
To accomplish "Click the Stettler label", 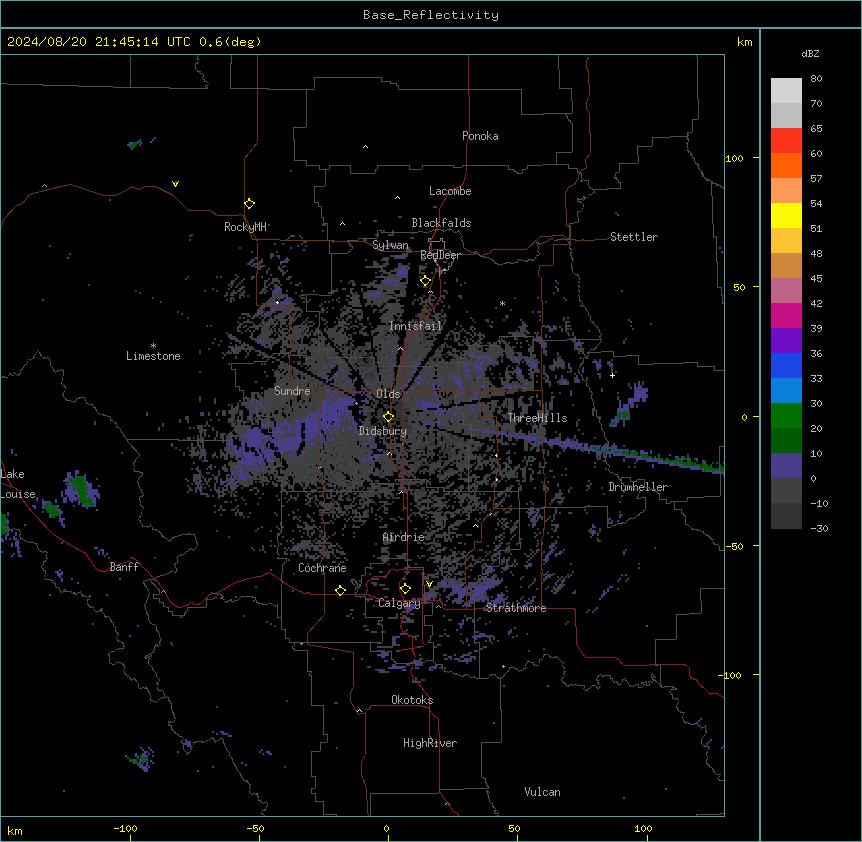I will point(634,237).
